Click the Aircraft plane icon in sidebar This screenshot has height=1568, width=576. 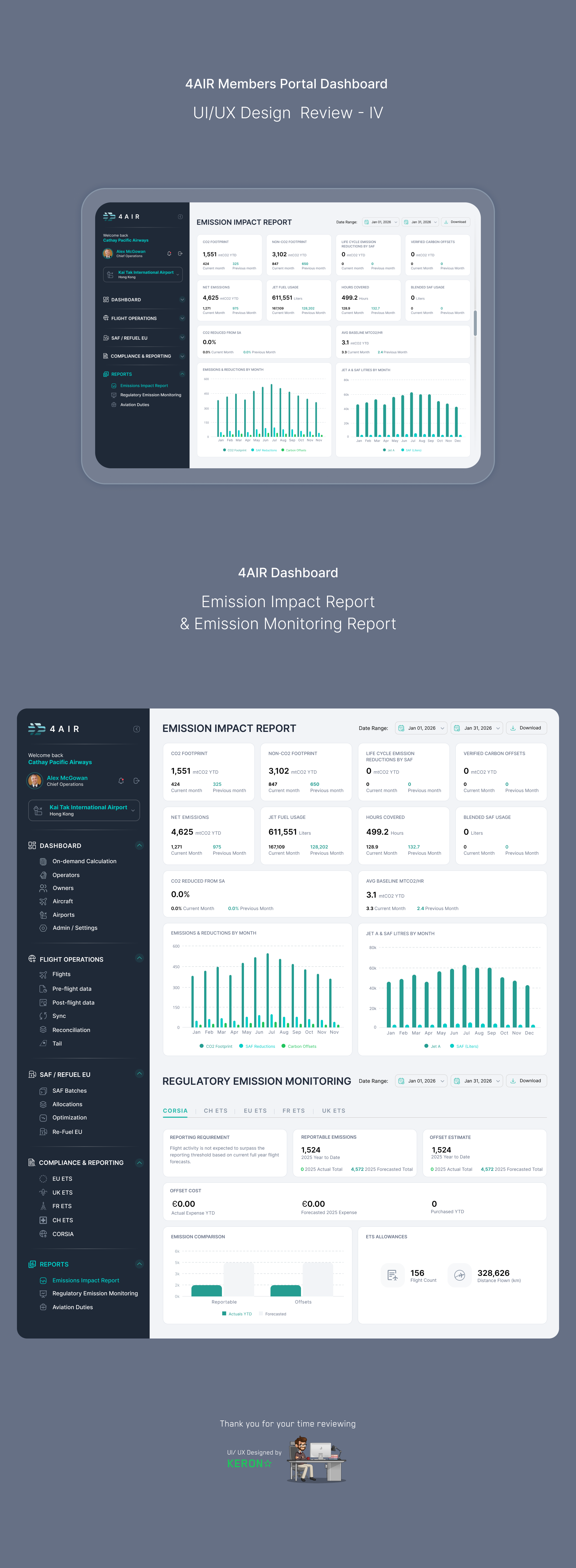[x=43, y=902]
